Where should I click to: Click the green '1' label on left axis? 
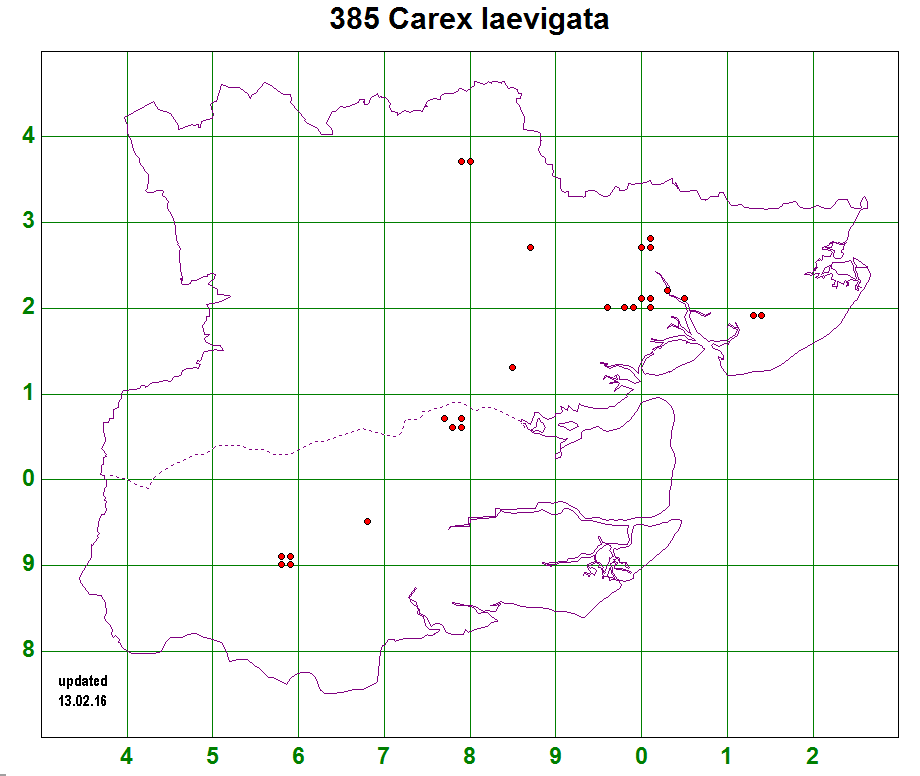click(x=29, y=394)
